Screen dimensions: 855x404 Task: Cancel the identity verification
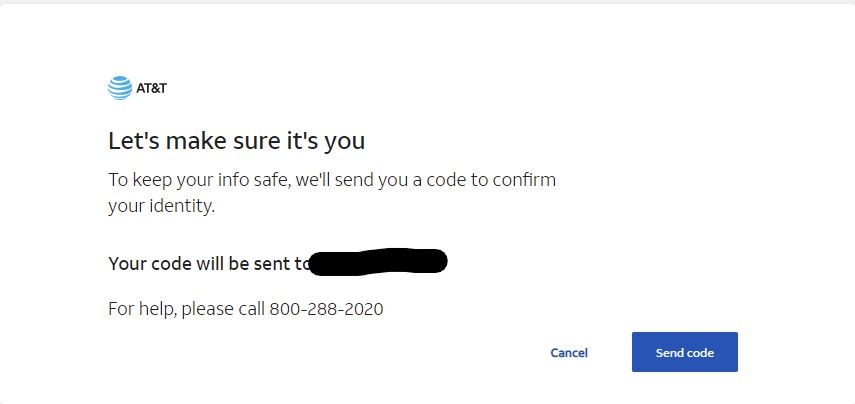point(569,353)
